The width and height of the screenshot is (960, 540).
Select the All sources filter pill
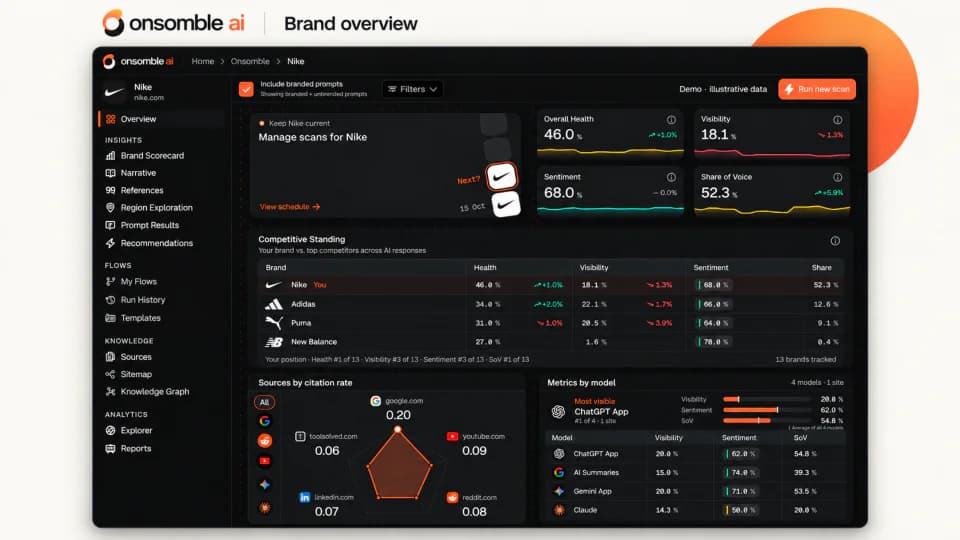[x=264, y=402]
